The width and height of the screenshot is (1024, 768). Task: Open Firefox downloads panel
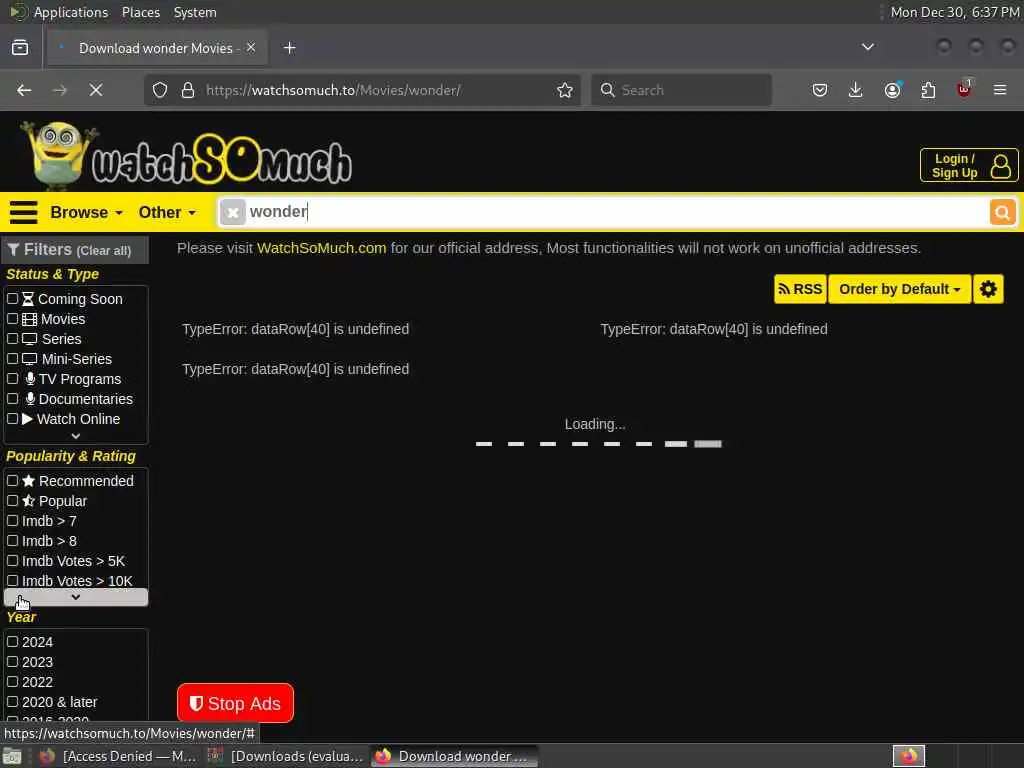(856, 90)
